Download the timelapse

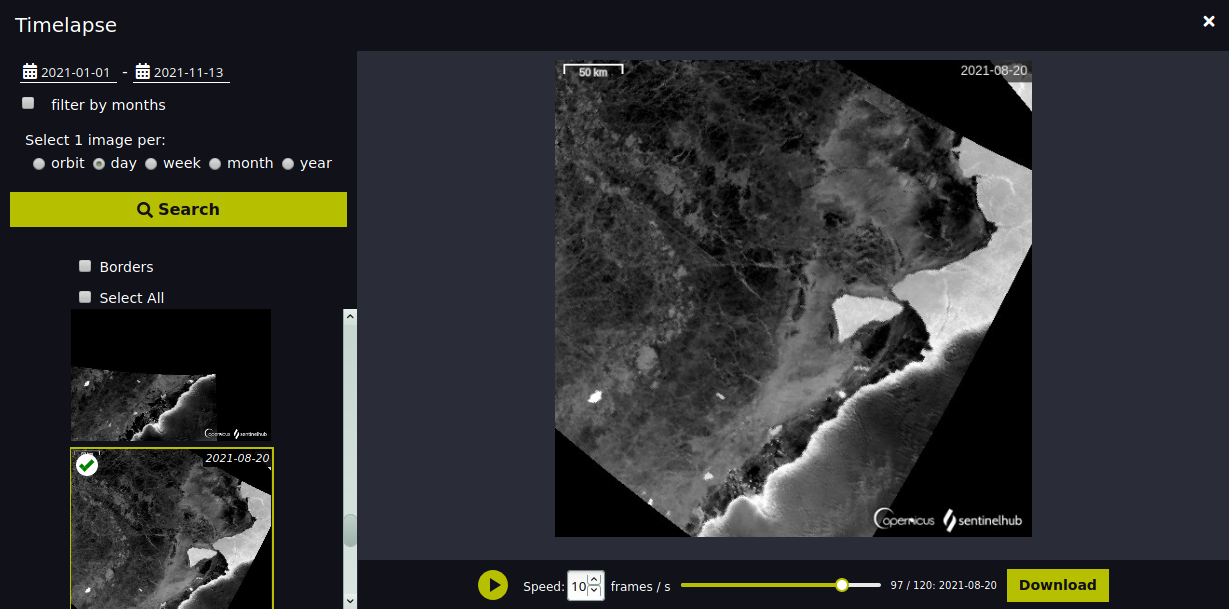click(x=1057, y=585)
